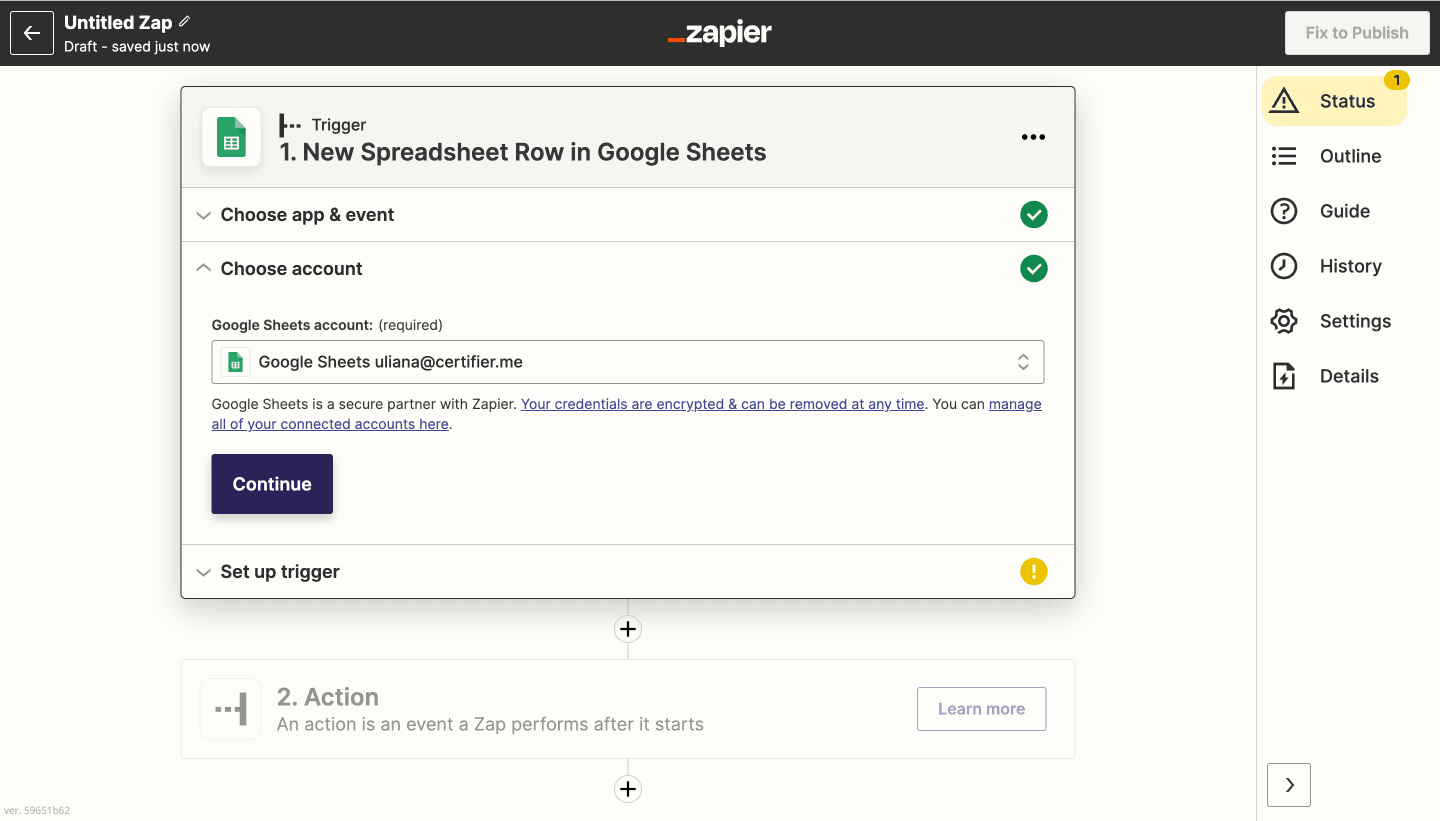The width and height of the screenshot is (1440, 821).
Task: Collapse the right sidebar arrow button
Action: tap(1289, 785)
